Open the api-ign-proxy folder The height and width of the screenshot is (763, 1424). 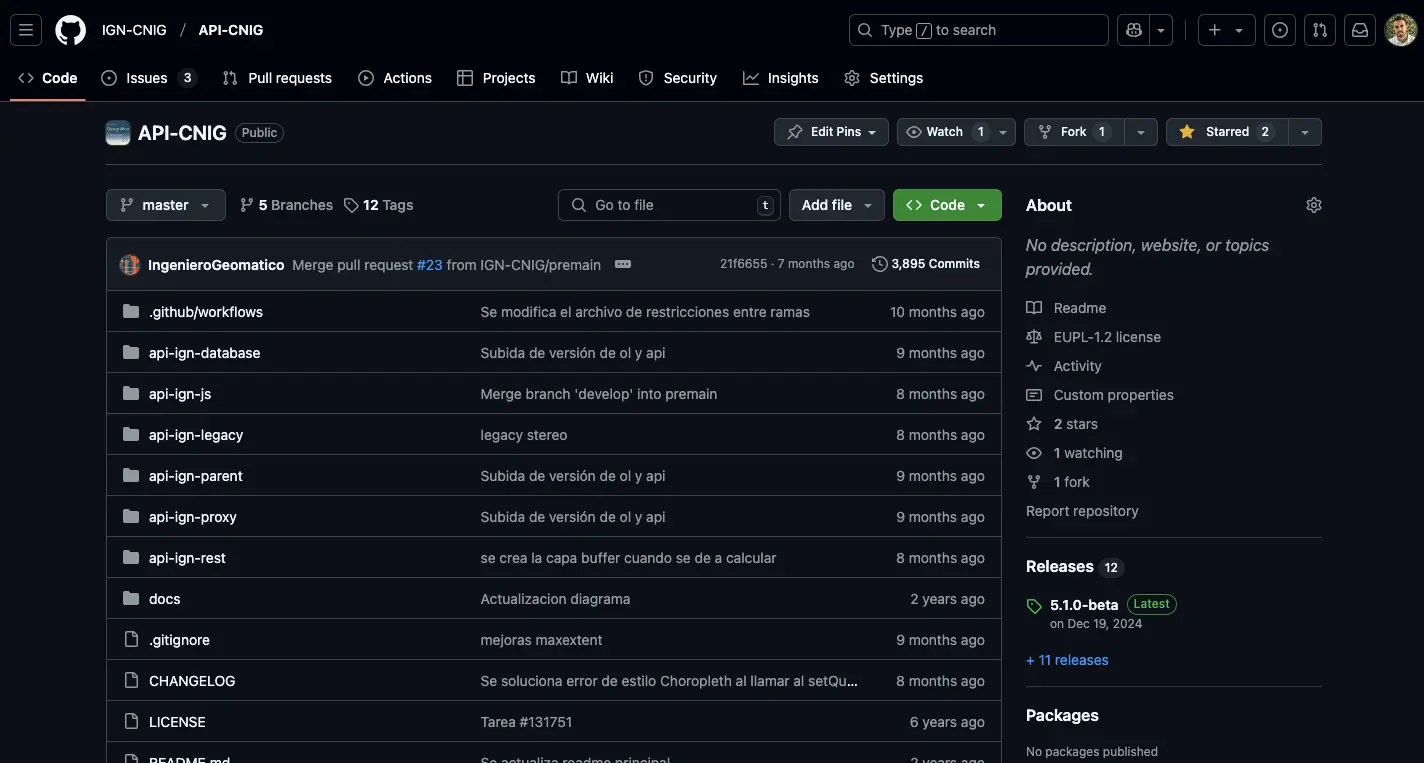(x=193, y=517)
